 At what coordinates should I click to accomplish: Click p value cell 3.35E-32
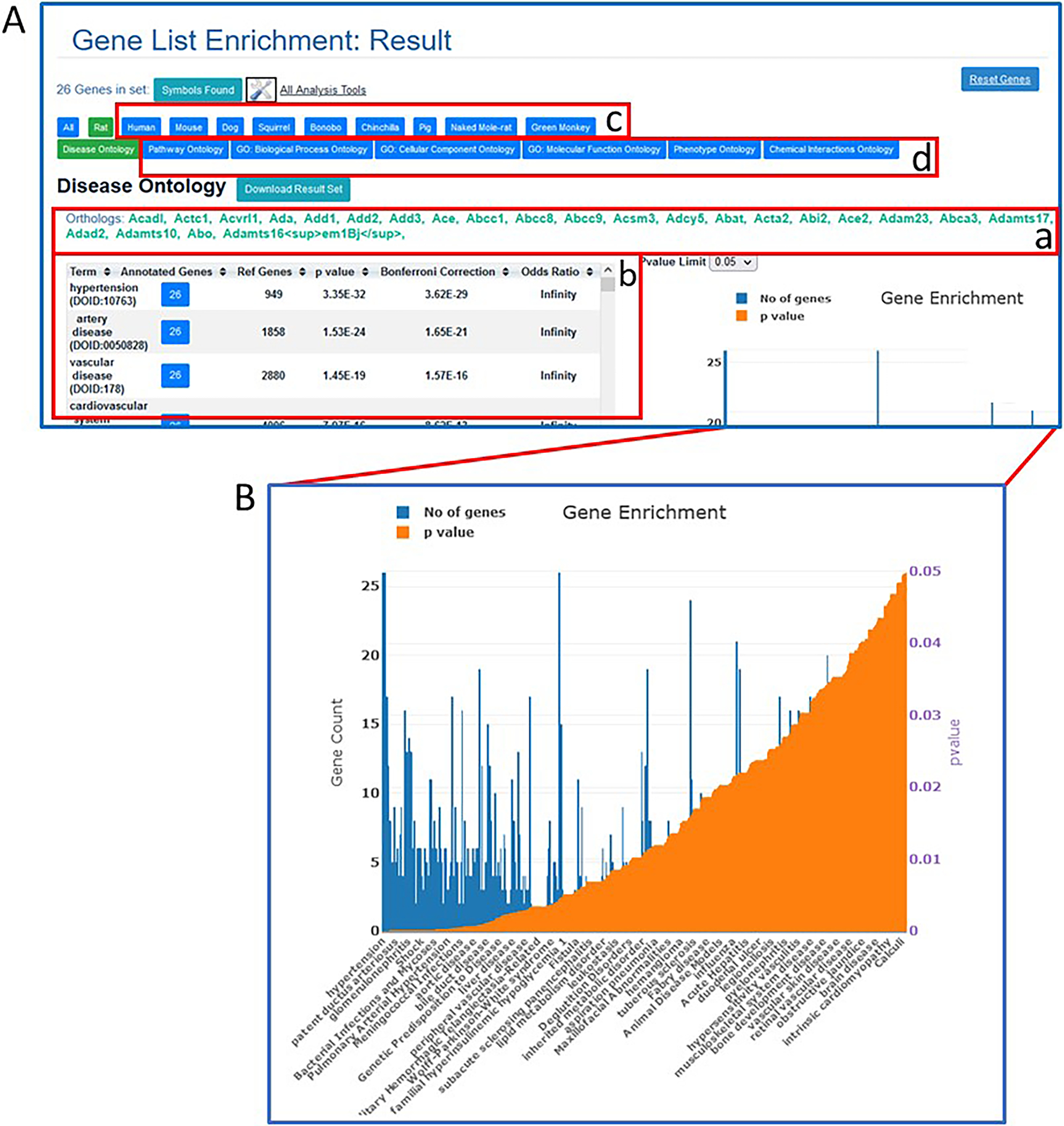point(344,294)
